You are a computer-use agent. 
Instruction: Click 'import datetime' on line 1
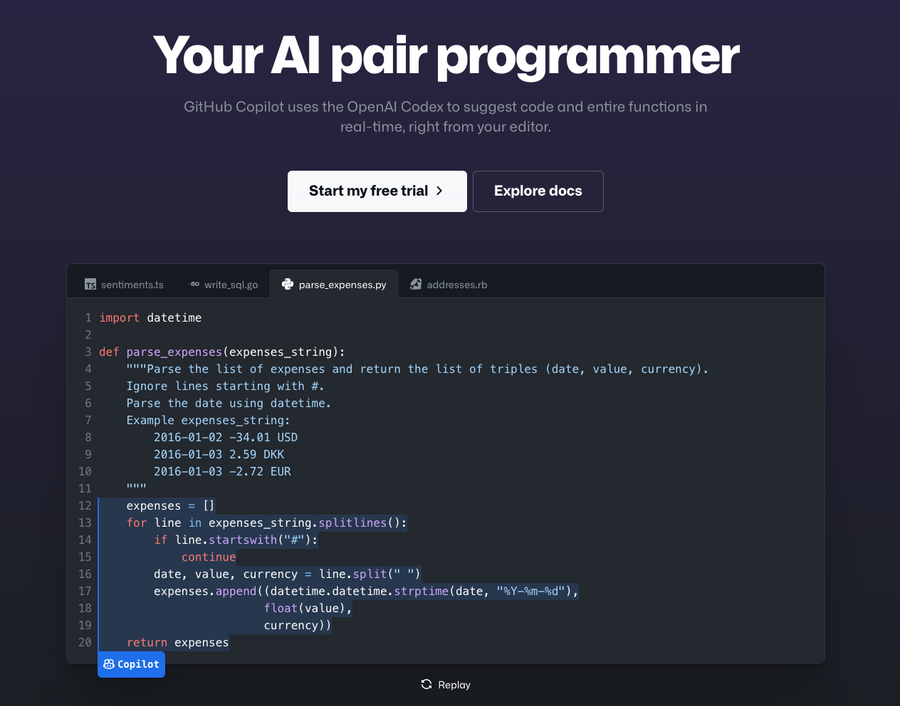click(x=150, y=317)
